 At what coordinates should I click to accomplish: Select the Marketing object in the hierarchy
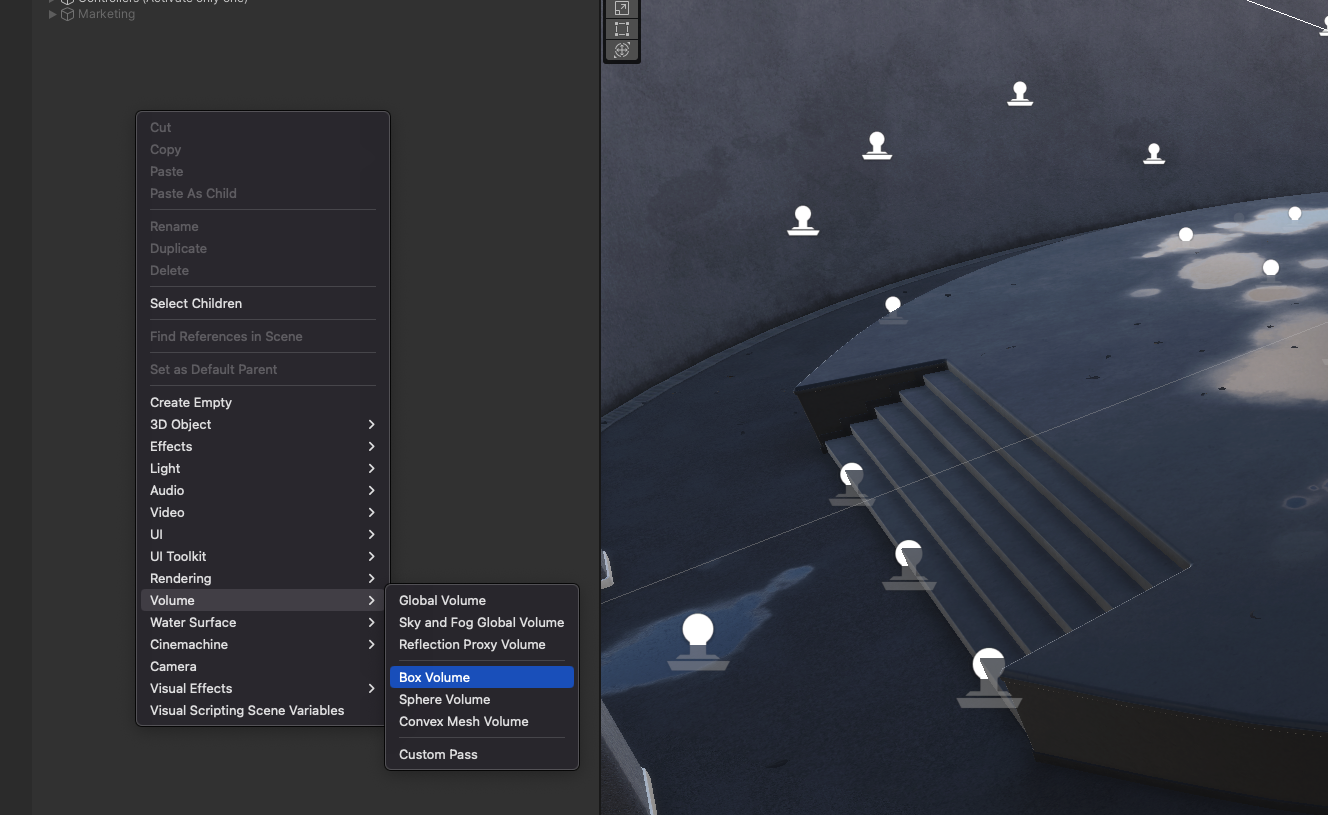click(106, 14)
